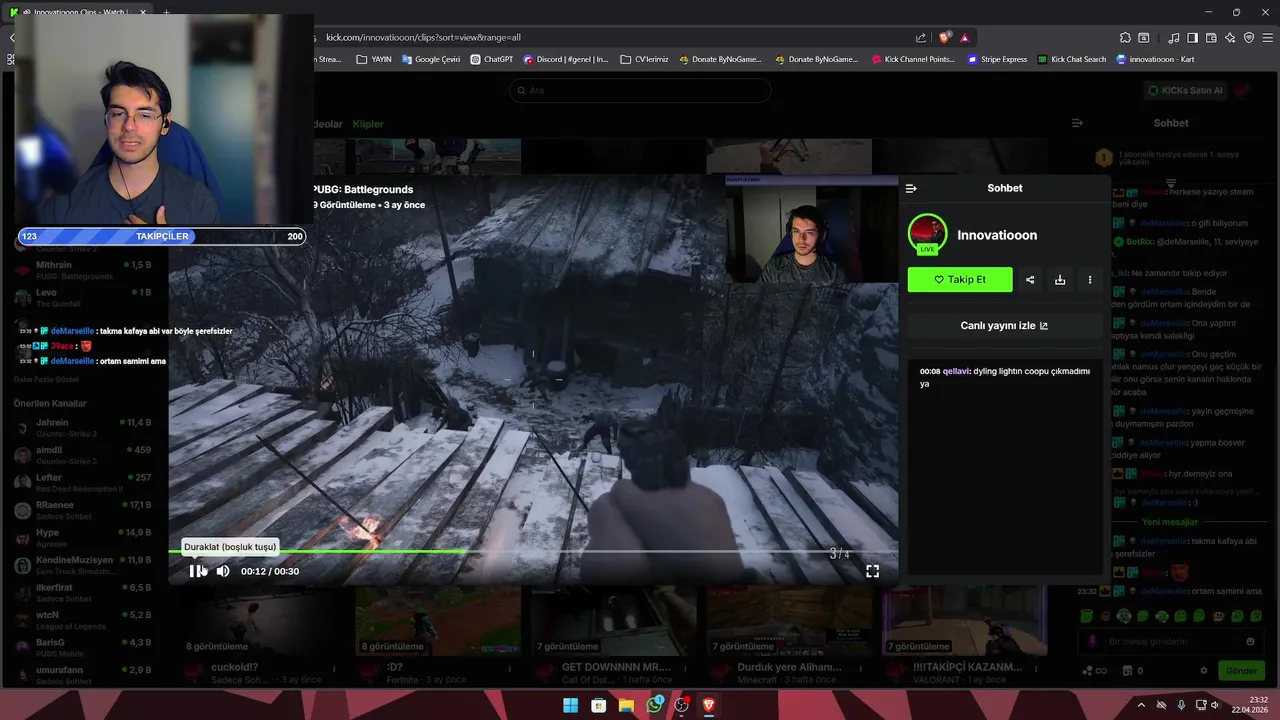
Task: Open WhatsApp from taskbar
Action: [654, 705]
